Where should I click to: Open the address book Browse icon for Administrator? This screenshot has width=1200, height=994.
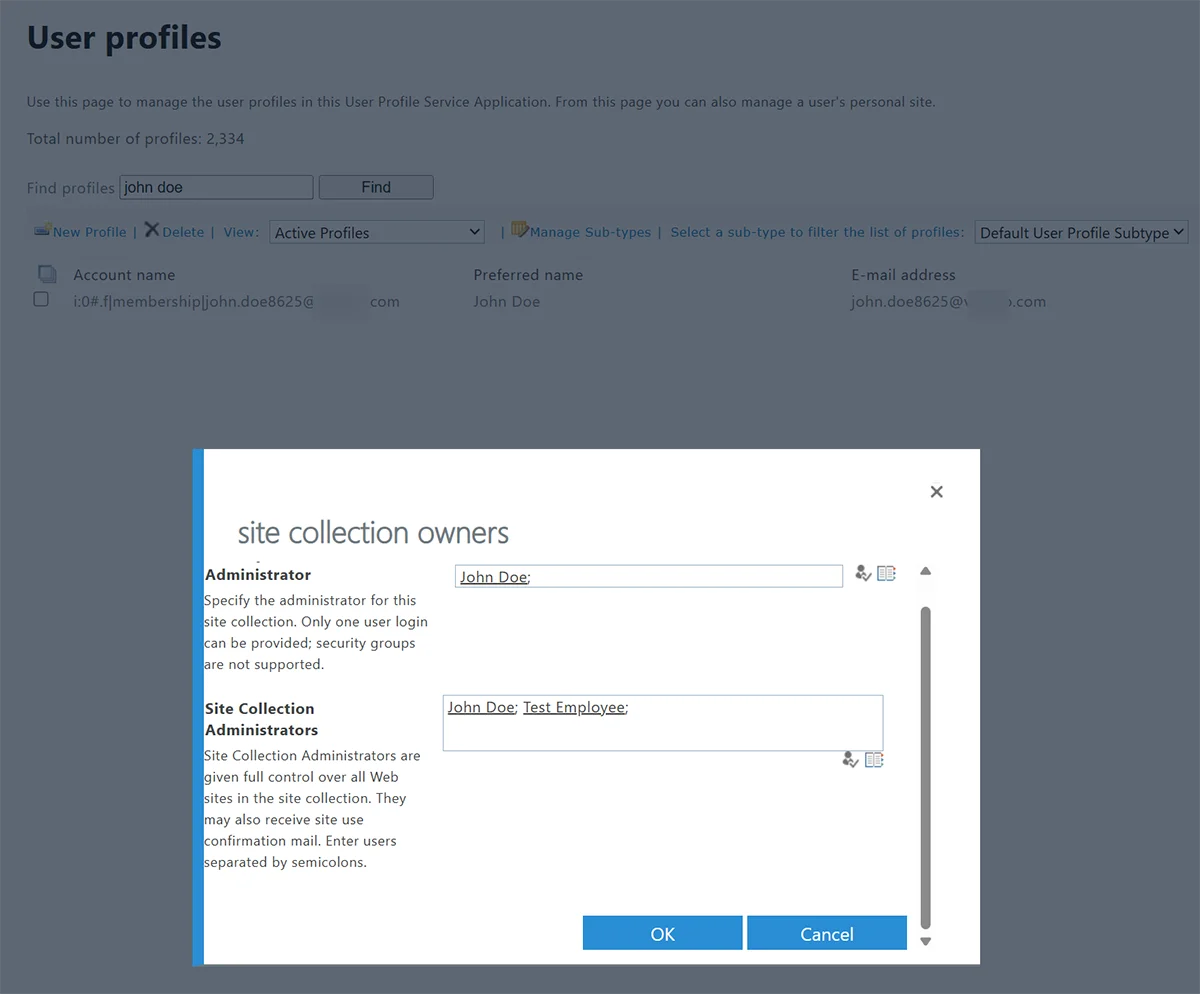tap(886, 572)
